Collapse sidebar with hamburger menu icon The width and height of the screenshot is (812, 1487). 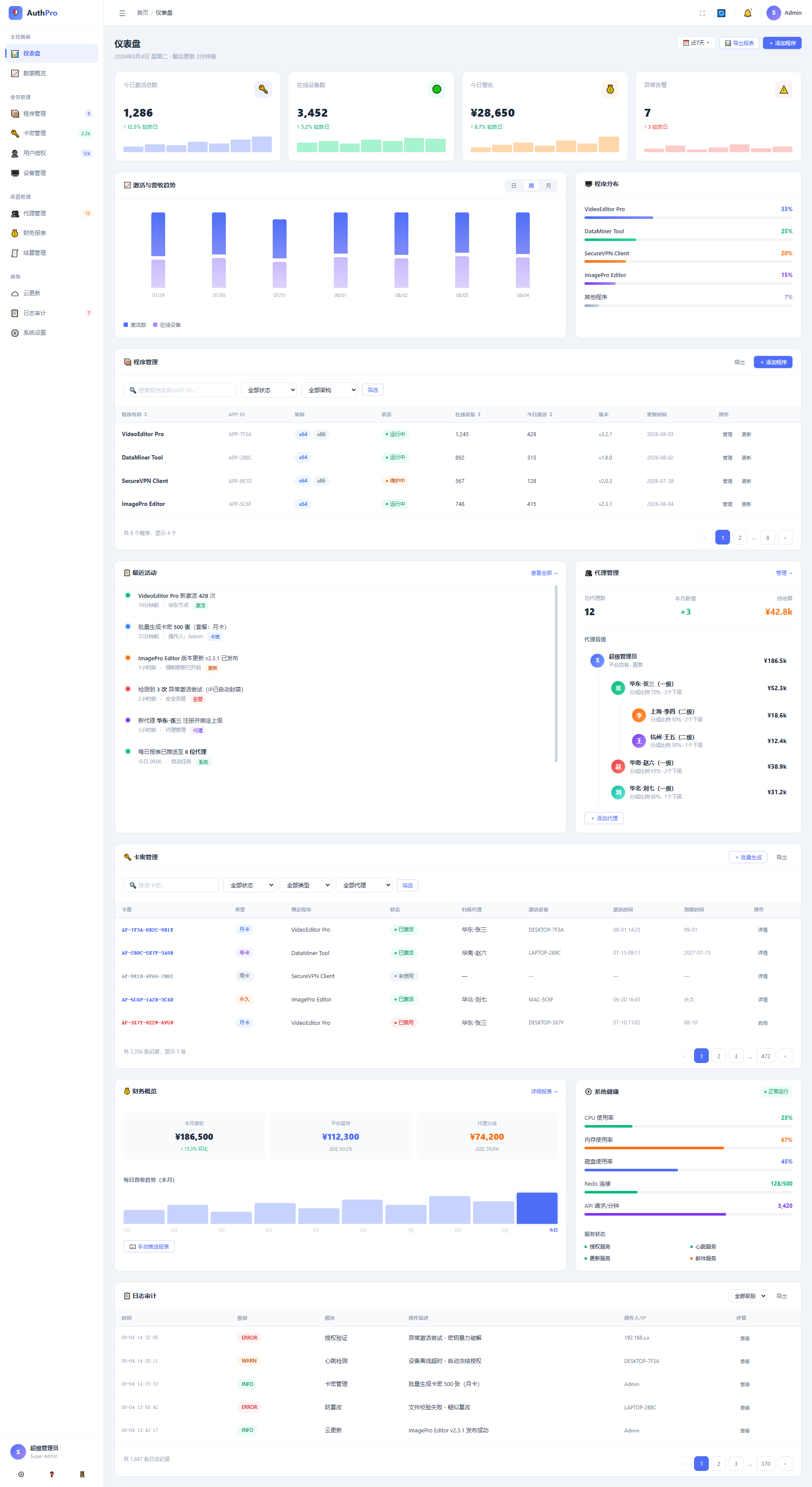(x=122, y=13)
